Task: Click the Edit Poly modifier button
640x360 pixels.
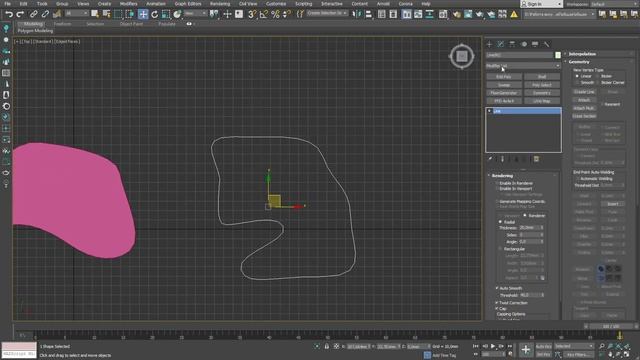Action: point(504,77)
